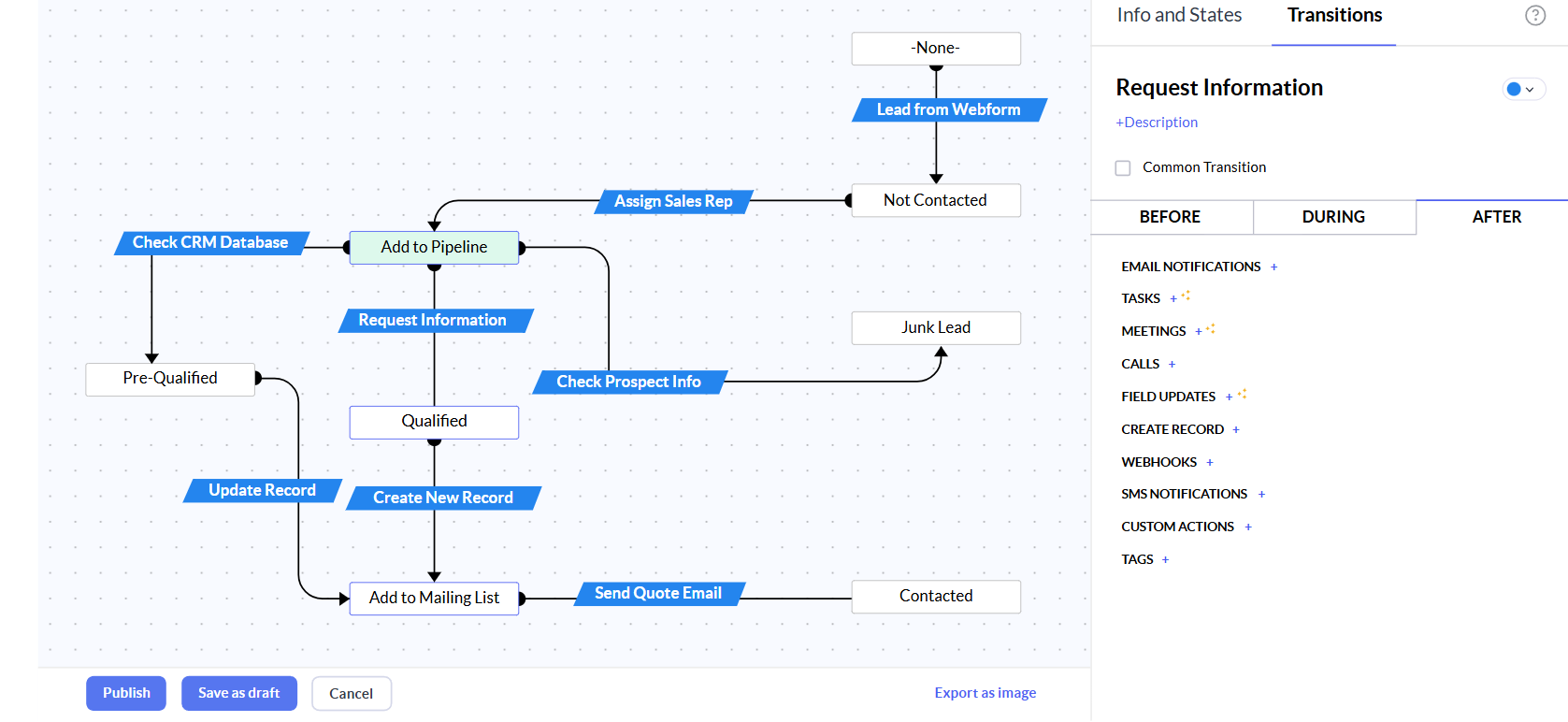The image size is (1568, 722).
Task: Add SMS notification with plus icon
Action: click(1261, 495)
